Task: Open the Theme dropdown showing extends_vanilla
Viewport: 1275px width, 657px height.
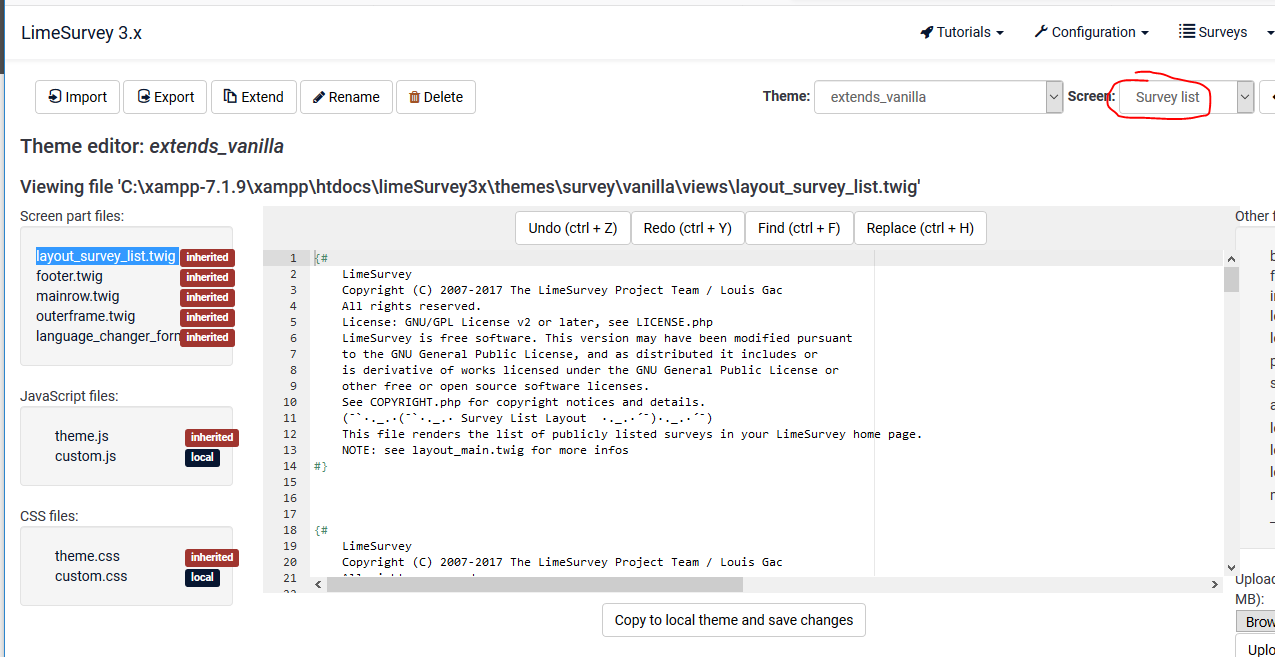Action: pos(938,97)
